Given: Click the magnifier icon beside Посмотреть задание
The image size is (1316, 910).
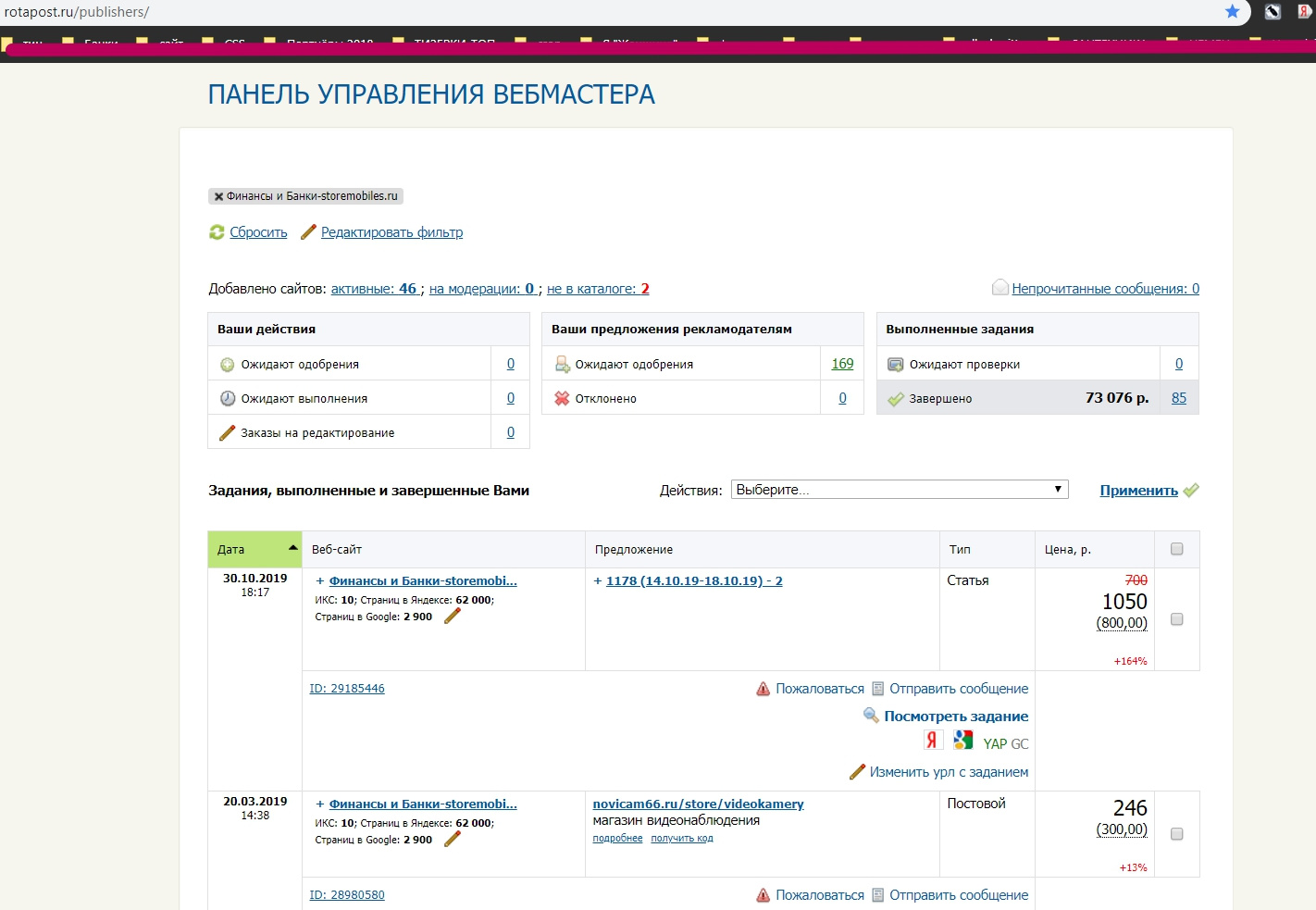Looking at the screenshot, I should point(871,716).
